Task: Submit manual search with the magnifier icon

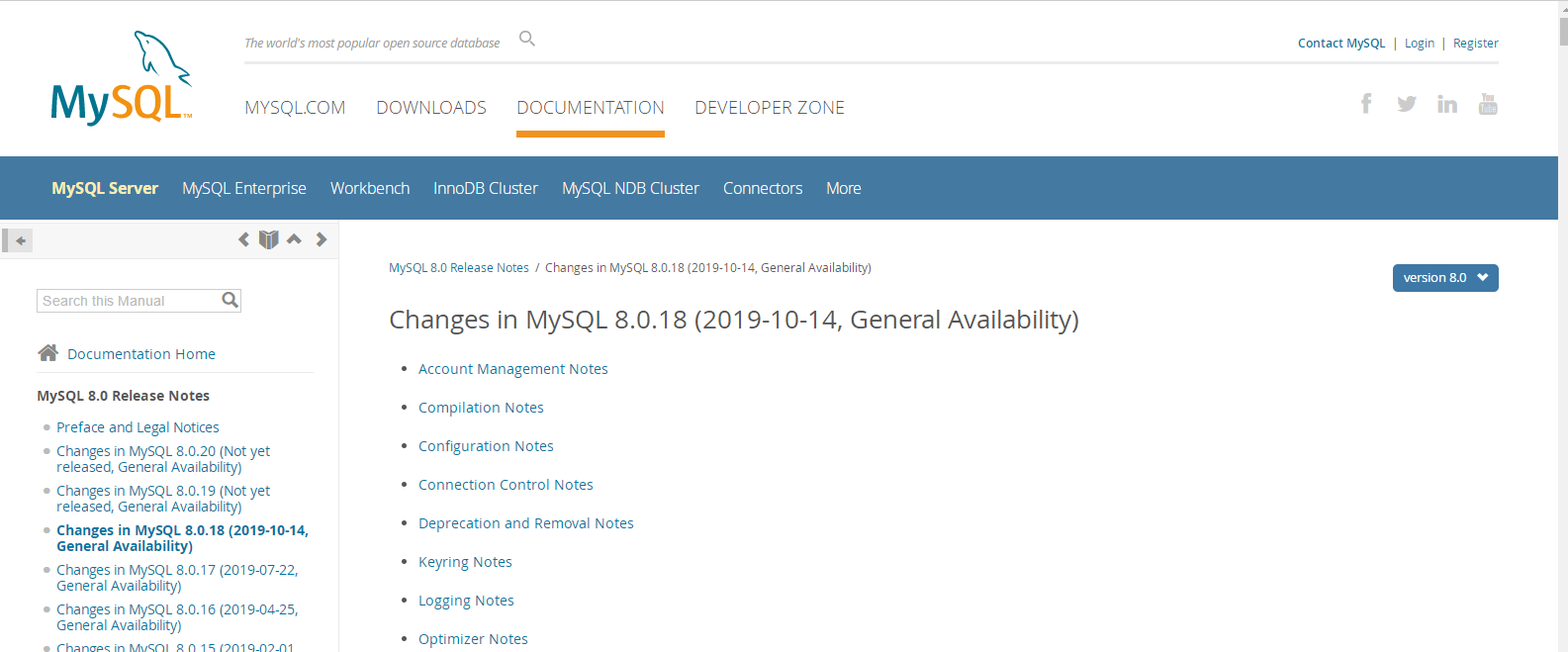Action: (x=231, y=300)
